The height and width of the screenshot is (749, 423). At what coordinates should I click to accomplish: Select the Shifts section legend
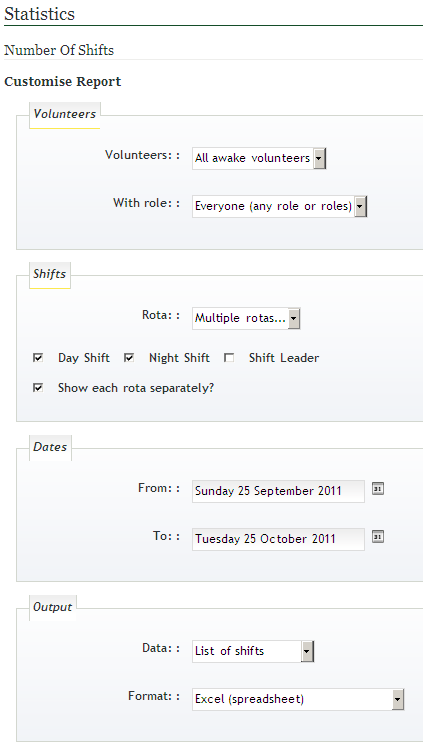point(50,275)
